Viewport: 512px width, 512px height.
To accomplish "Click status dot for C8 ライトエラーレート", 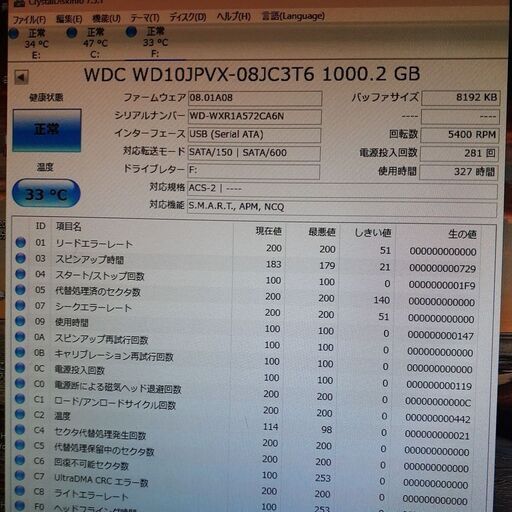I will pos(20,491).
